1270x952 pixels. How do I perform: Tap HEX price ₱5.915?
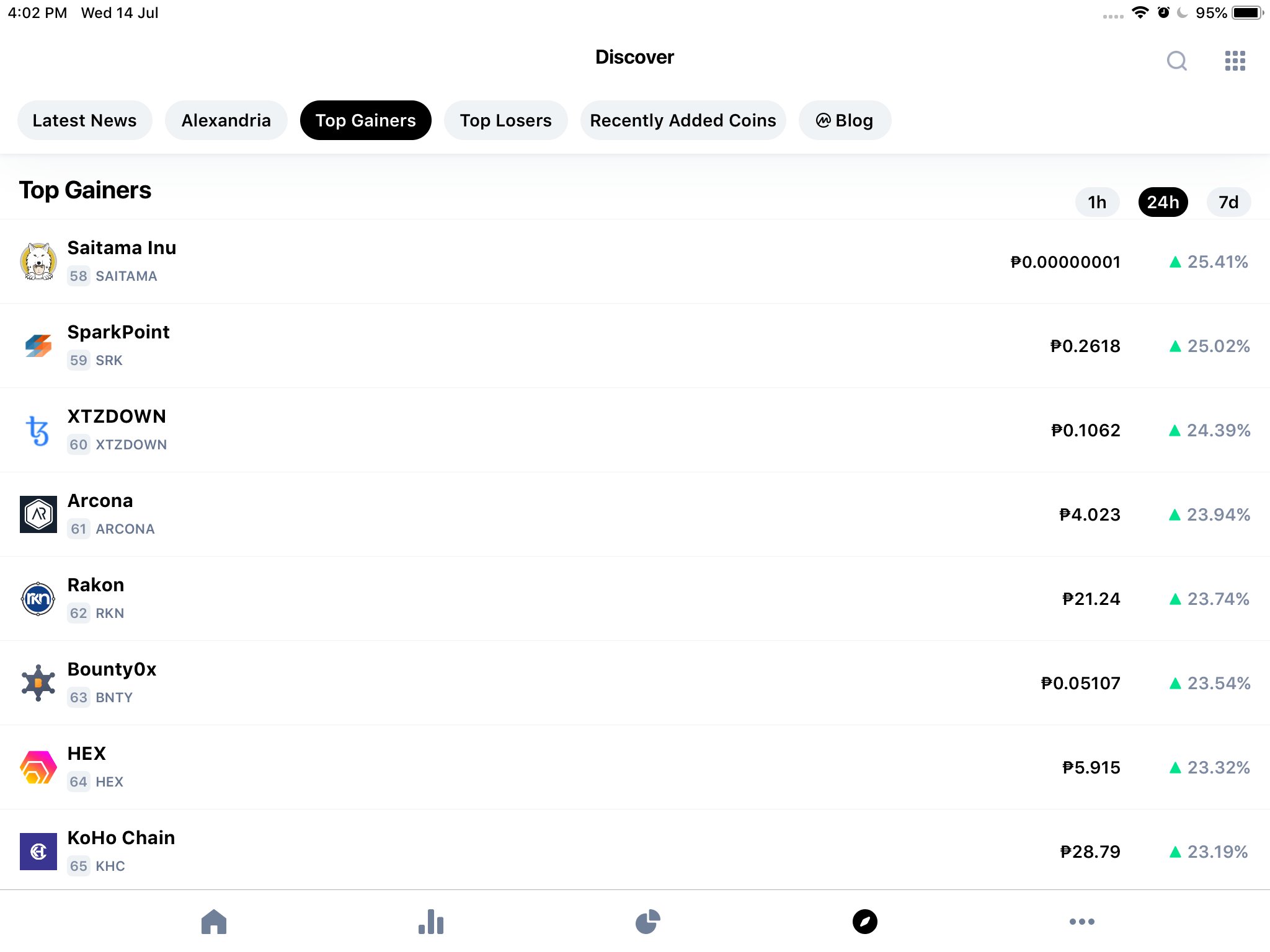[x=1091, y=767]
